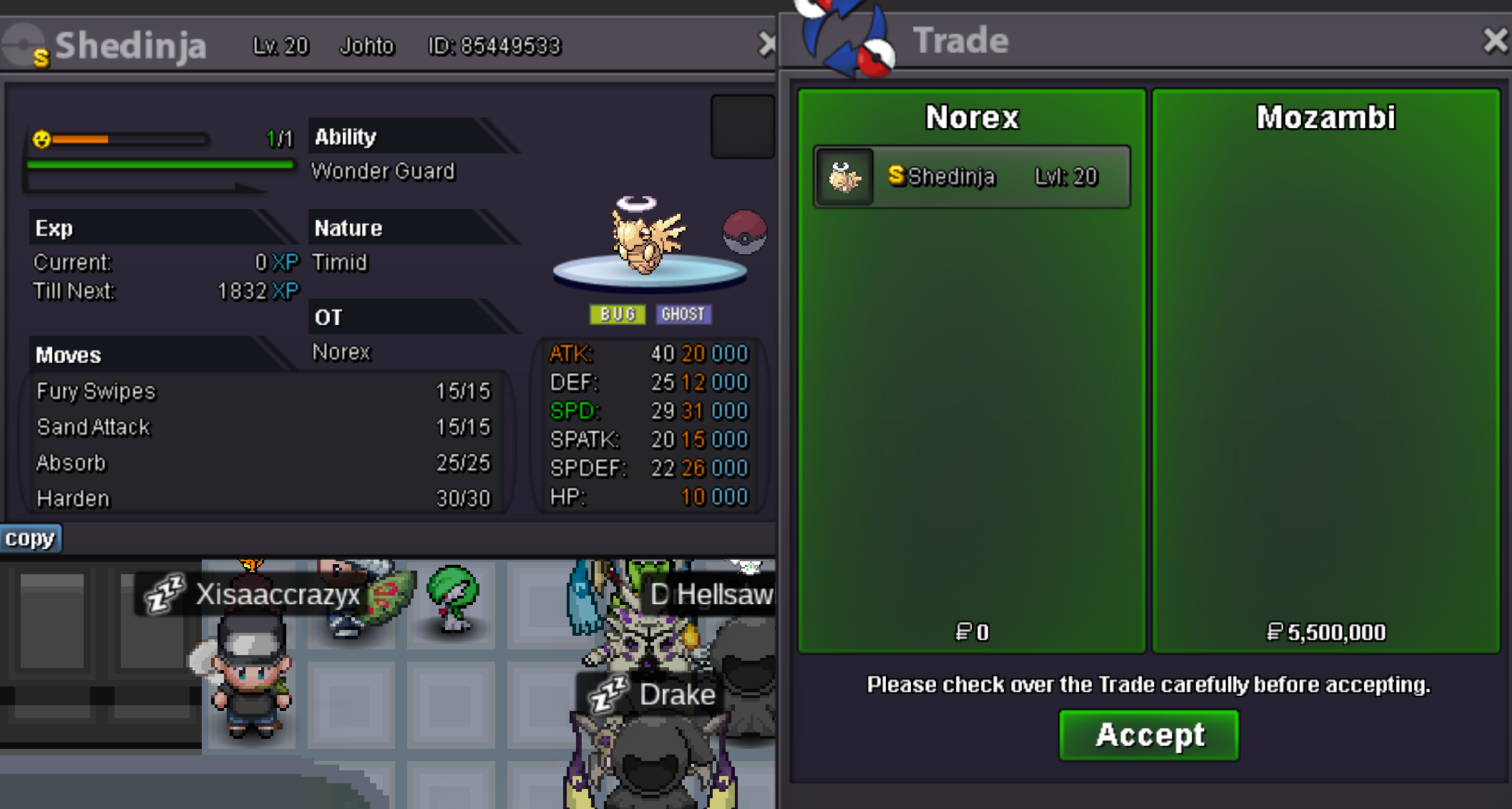Close the Shedinja summary window
The image size is (1512, 809).
767,44
